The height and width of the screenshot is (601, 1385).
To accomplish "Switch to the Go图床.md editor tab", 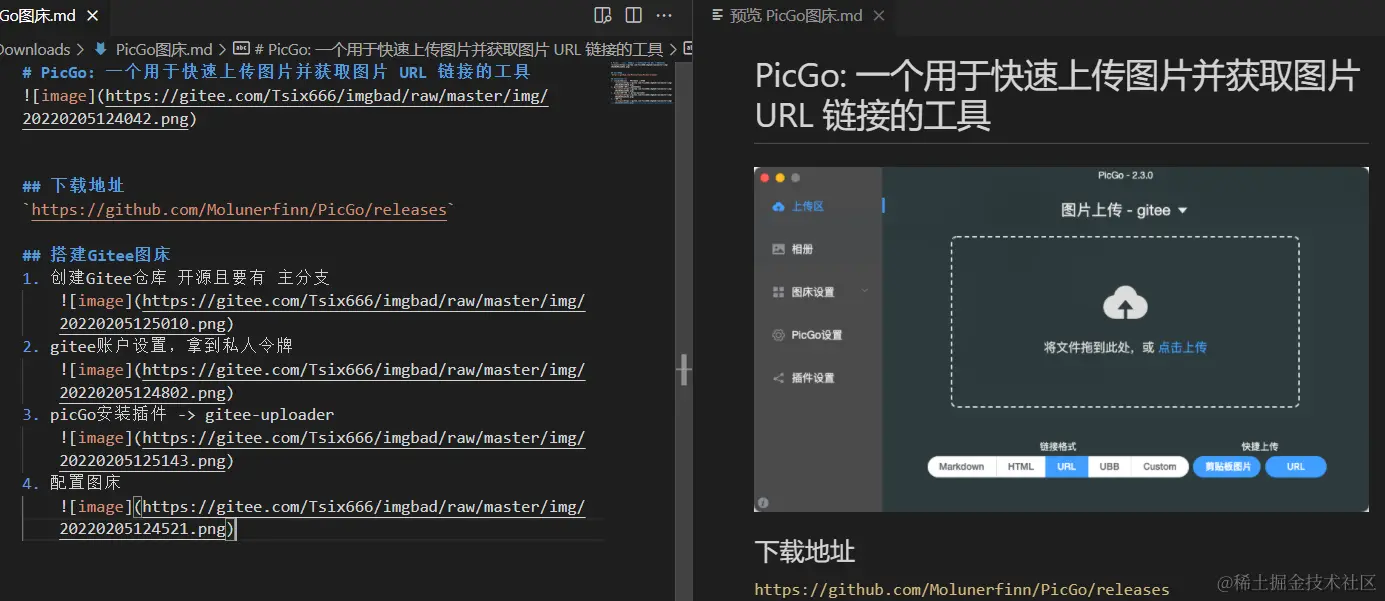I will coord(38,16).
